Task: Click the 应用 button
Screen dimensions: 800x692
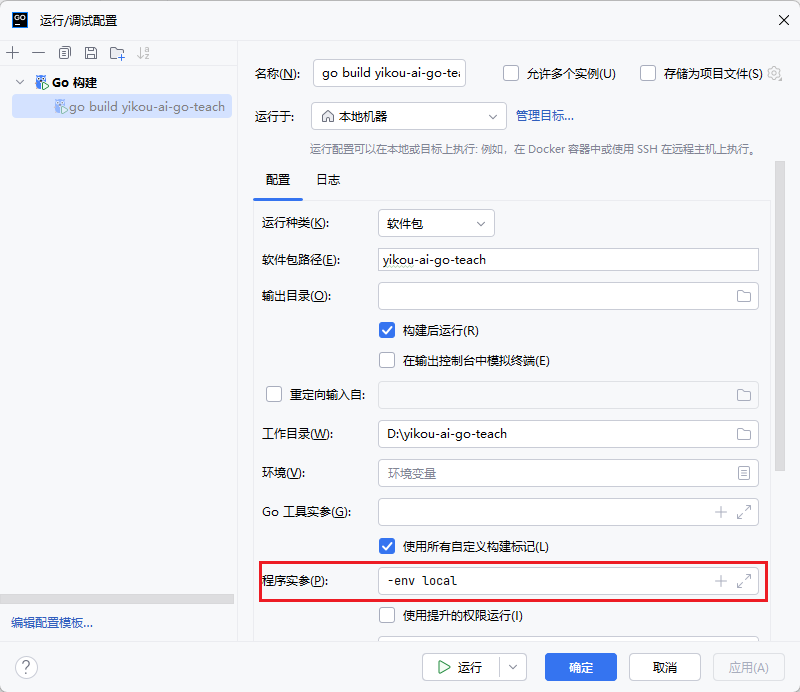Action: (x=748, y=667)
